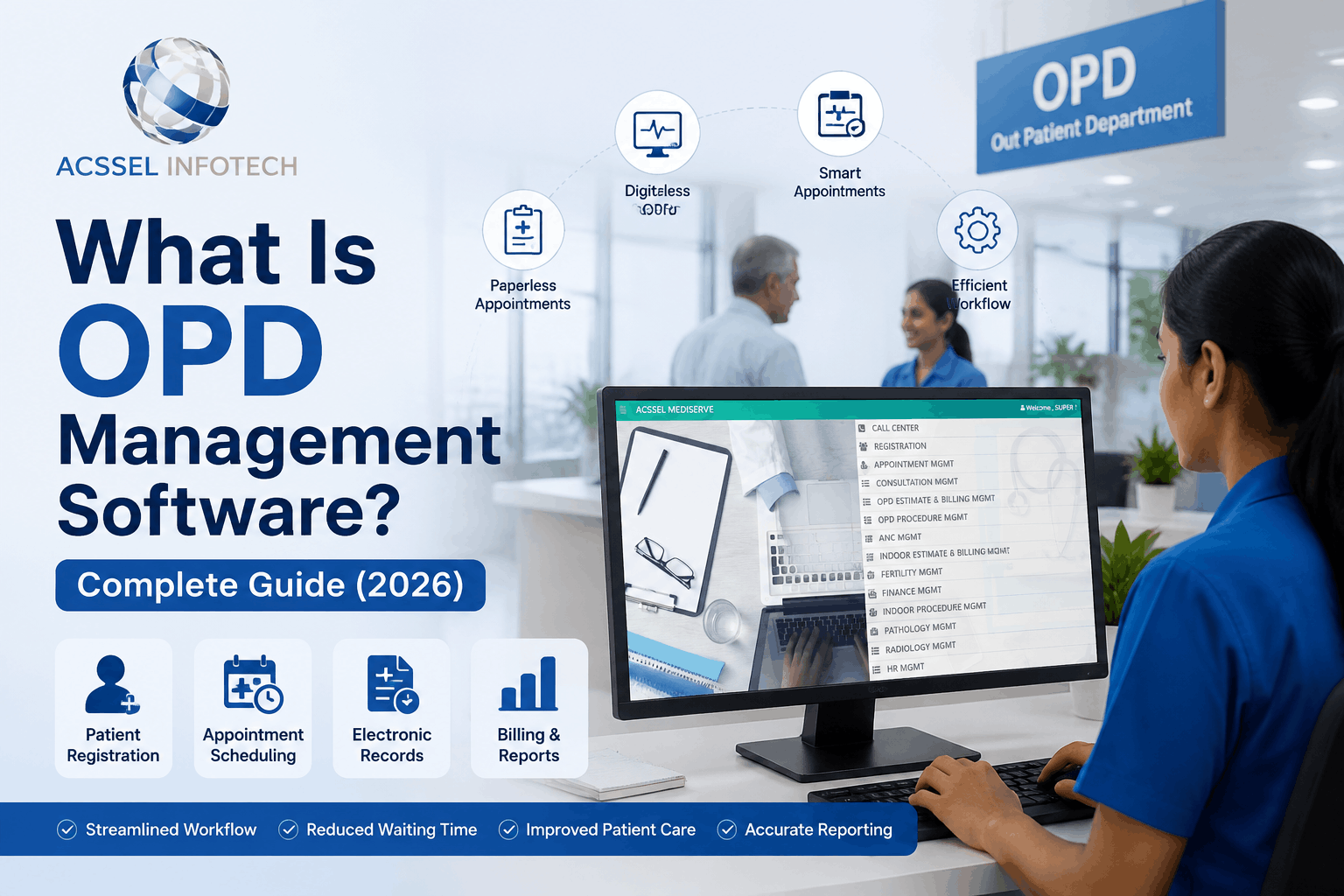Choose ANC MGMT from the menu
Image resolution: width=1344 pixels, height=896 pixels.
(899, 537)
